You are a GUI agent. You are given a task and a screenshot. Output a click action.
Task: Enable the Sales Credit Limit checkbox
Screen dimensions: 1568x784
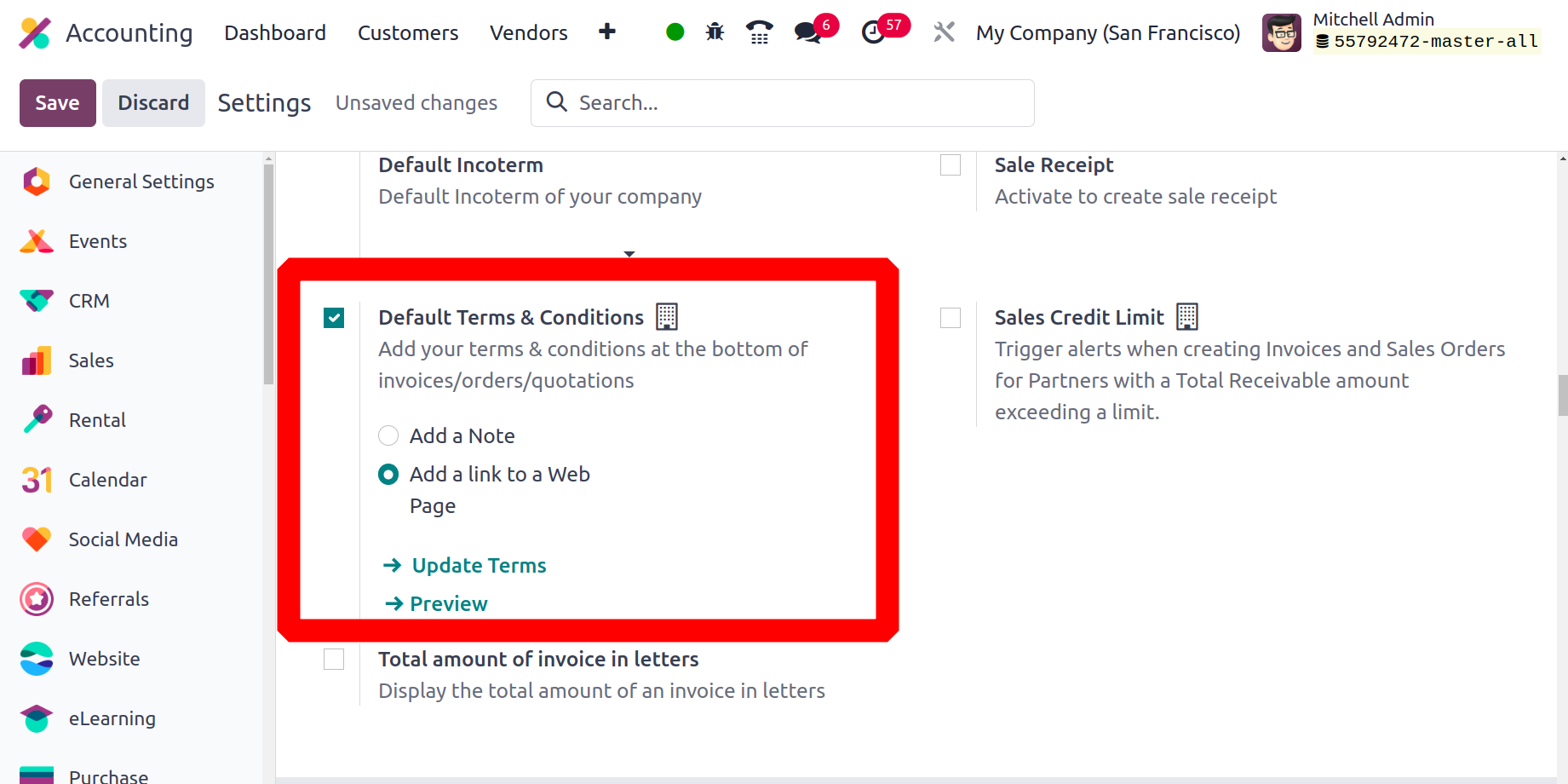click(x=951, y=318)
